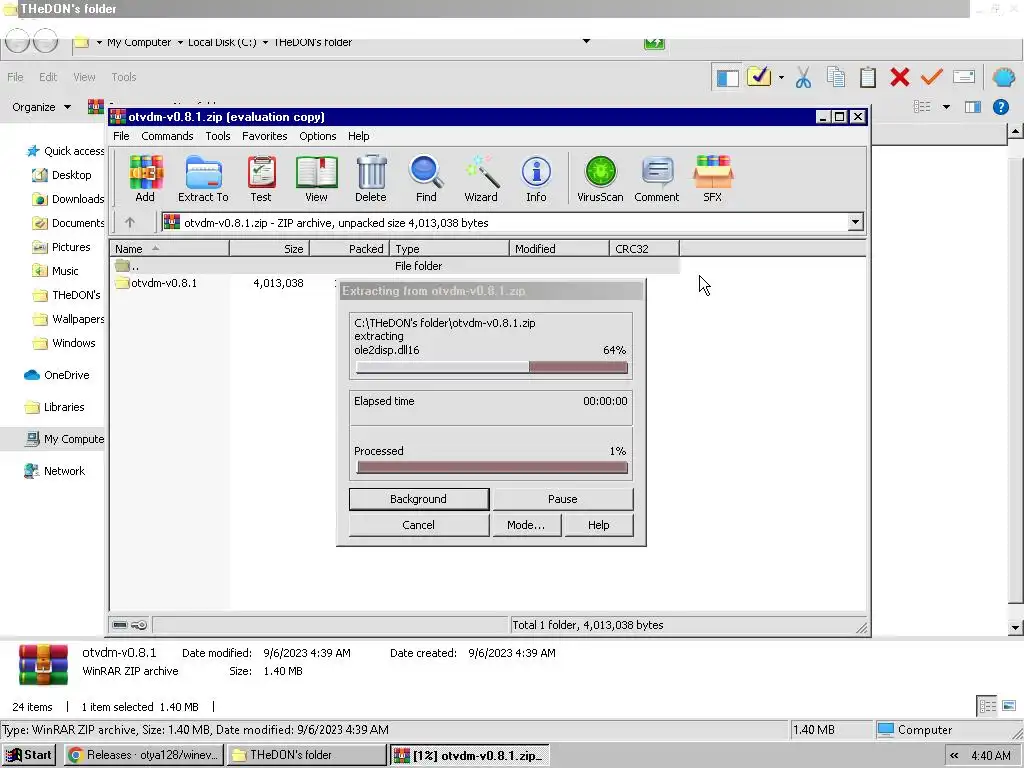Open the Organize dropdown in Explorer
Image resolution: width=1024 pixels, height=768 pixels.
pos(41,107)
